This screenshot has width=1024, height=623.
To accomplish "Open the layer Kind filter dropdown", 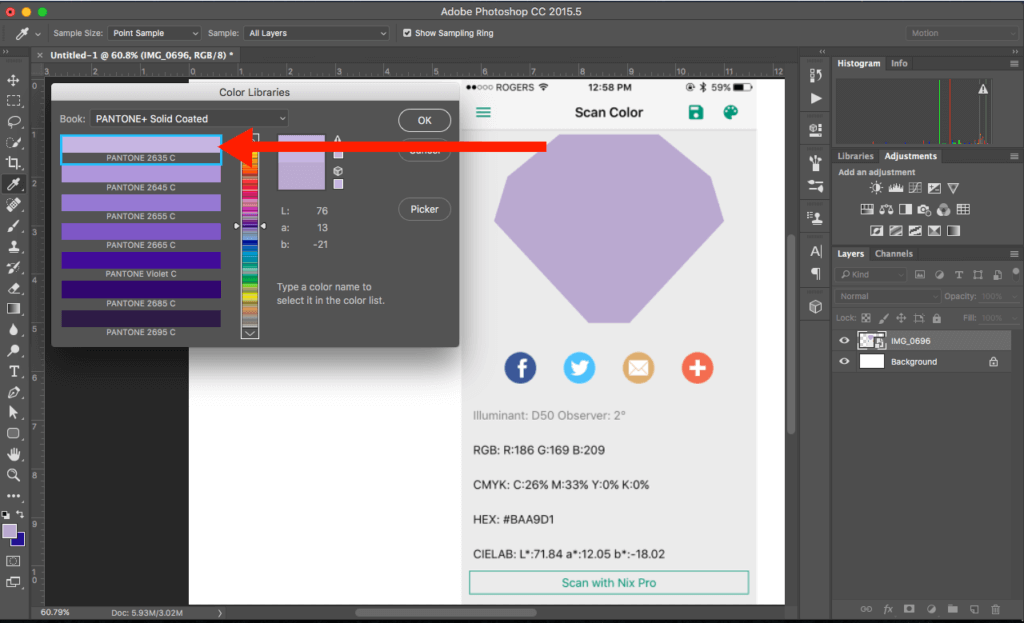I will coord(871,275).
